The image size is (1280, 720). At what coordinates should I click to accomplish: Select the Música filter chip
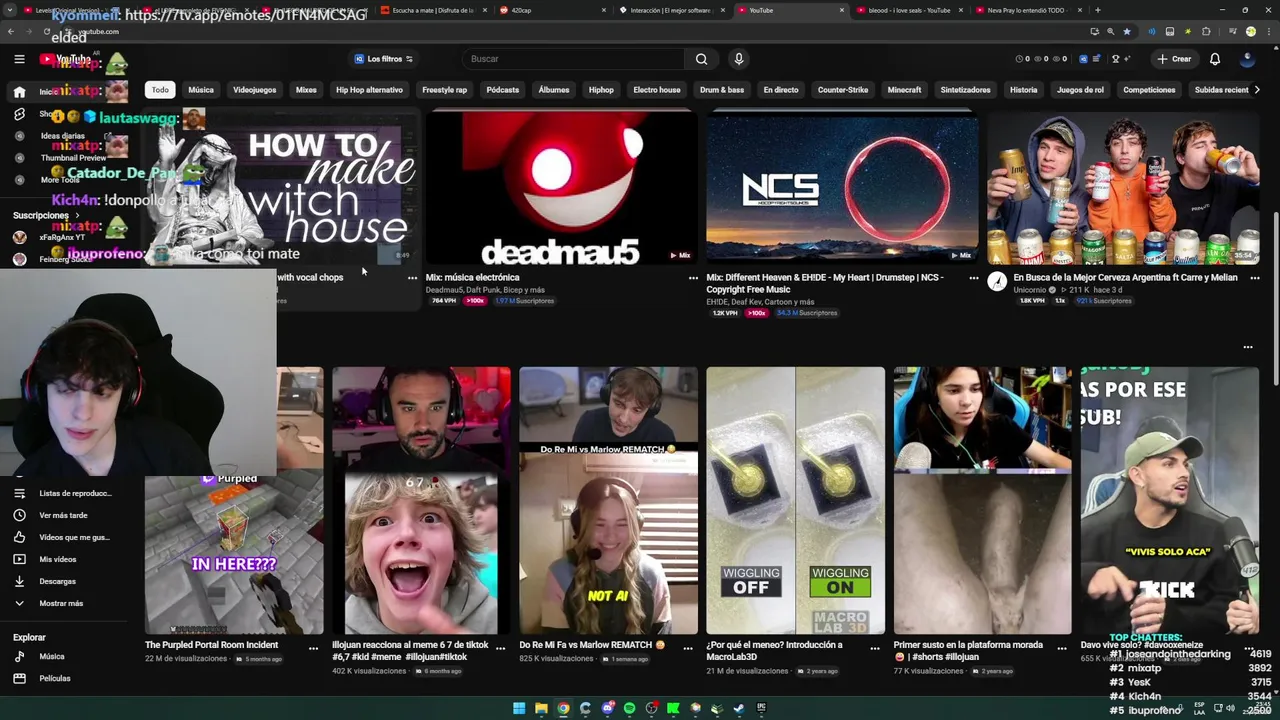201,90
